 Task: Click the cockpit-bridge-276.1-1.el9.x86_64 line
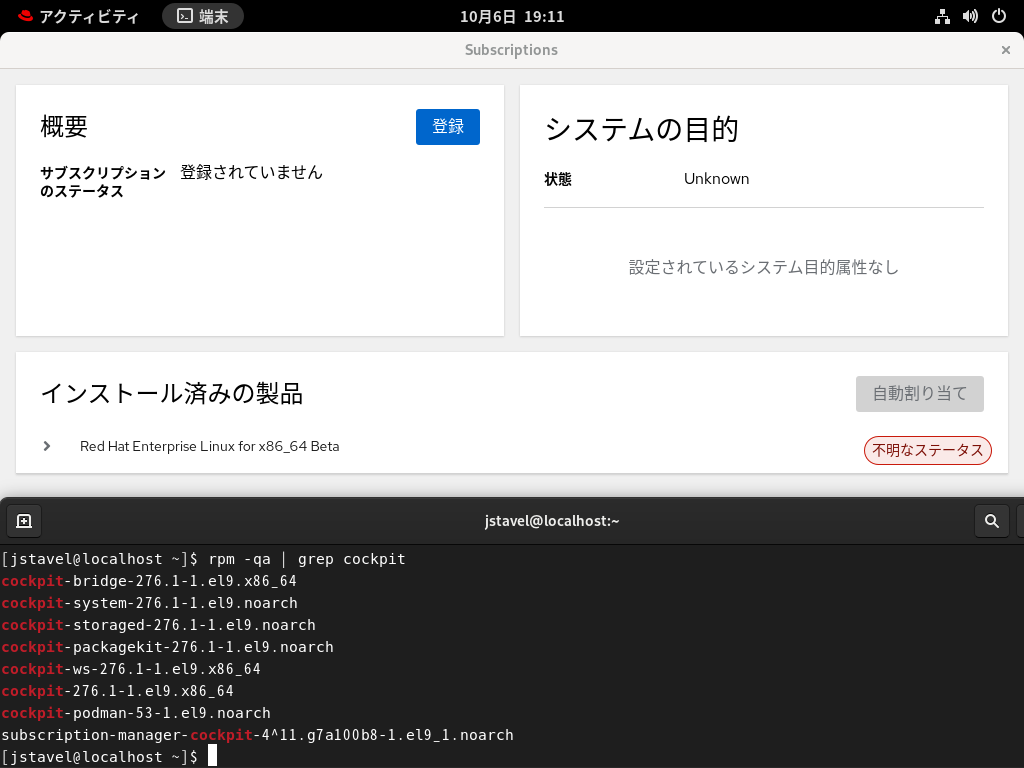149,581
